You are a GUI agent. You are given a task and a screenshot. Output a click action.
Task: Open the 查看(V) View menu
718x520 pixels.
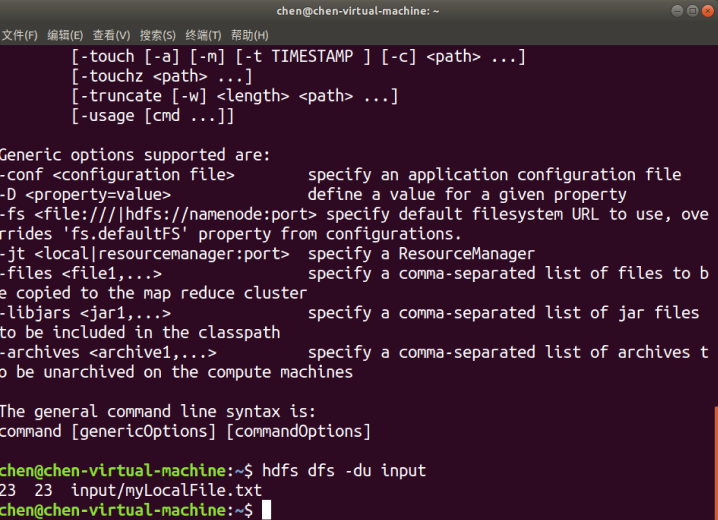(x=111, y=35)
